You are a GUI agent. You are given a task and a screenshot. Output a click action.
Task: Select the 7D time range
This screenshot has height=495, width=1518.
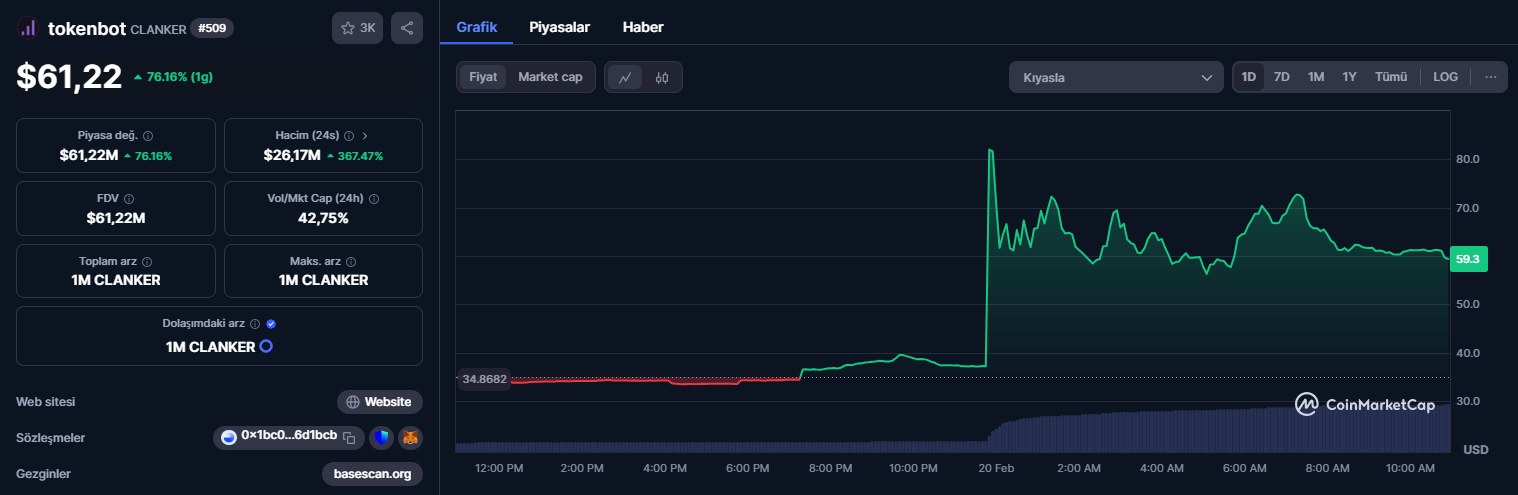pyautogui.click(x=1281, y=77)
